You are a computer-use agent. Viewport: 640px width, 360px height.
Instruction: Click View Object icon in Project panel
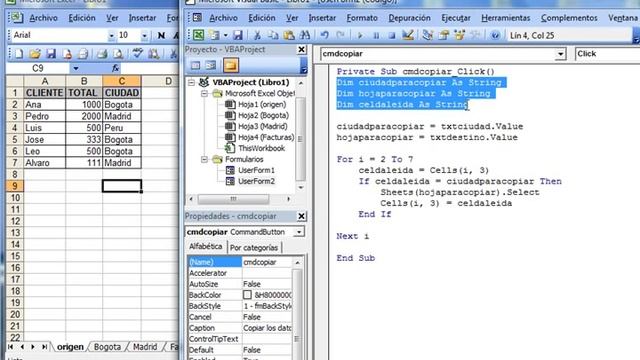tap(211, 65)
